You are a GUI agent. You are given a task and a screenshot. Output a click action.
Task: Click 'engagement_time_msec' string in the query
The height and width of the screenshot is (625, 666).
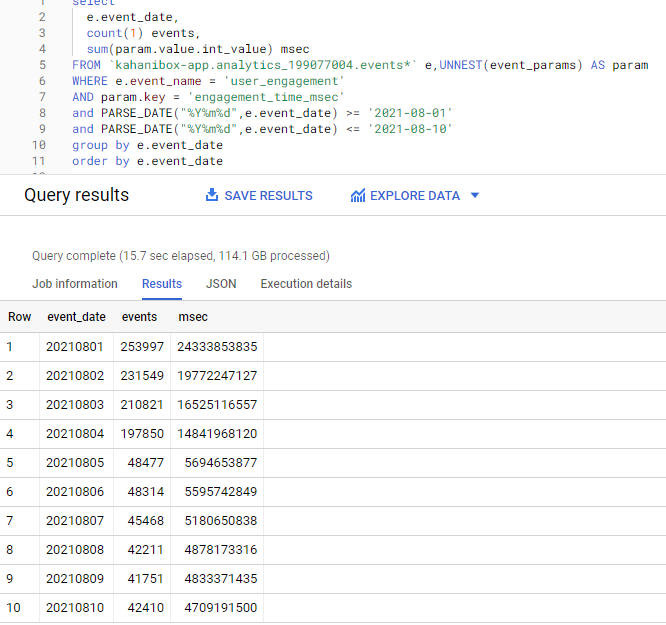pos(266,97)
